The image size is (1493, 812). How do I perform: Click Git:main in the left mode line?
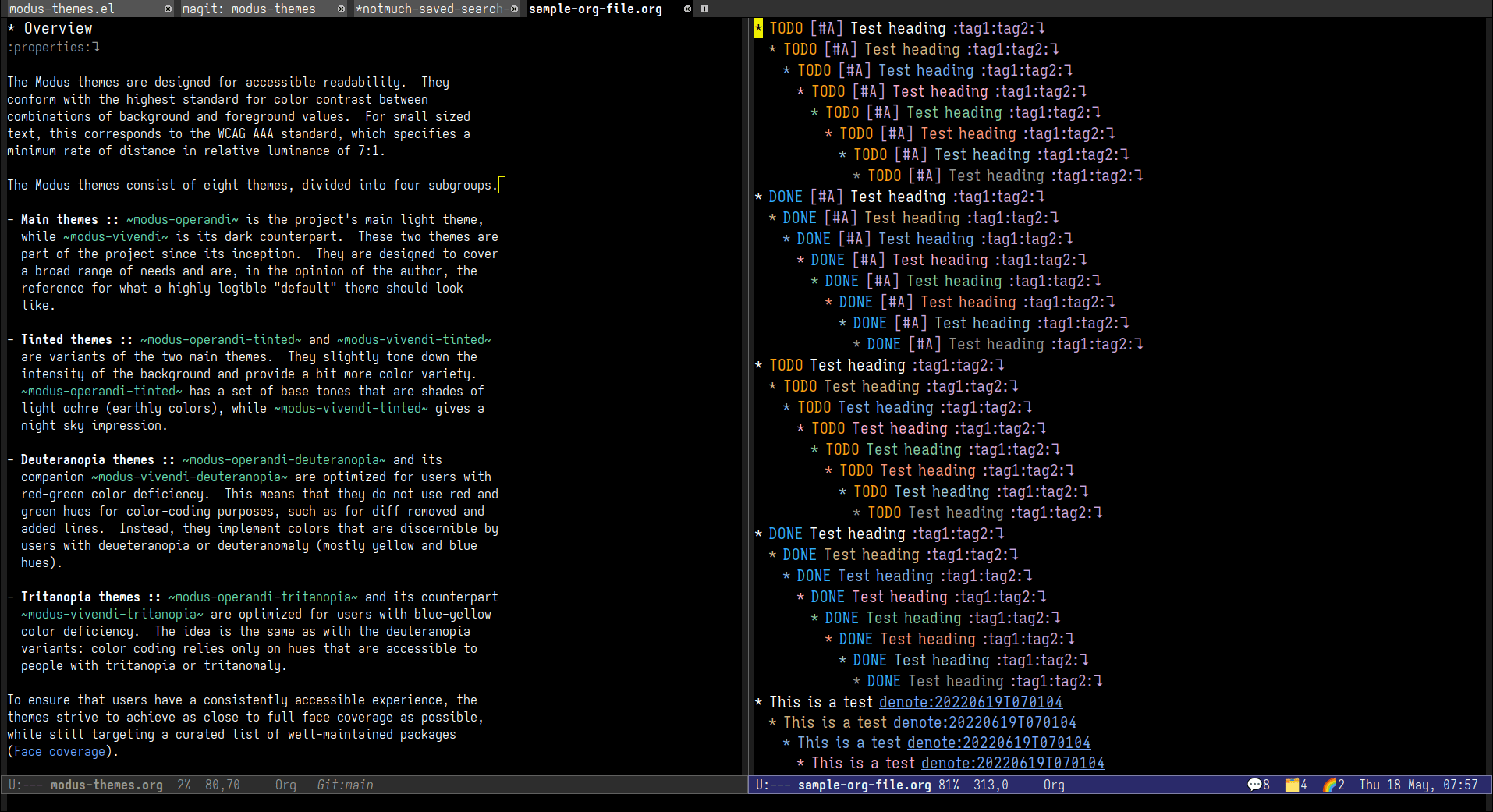coord(345,785)
